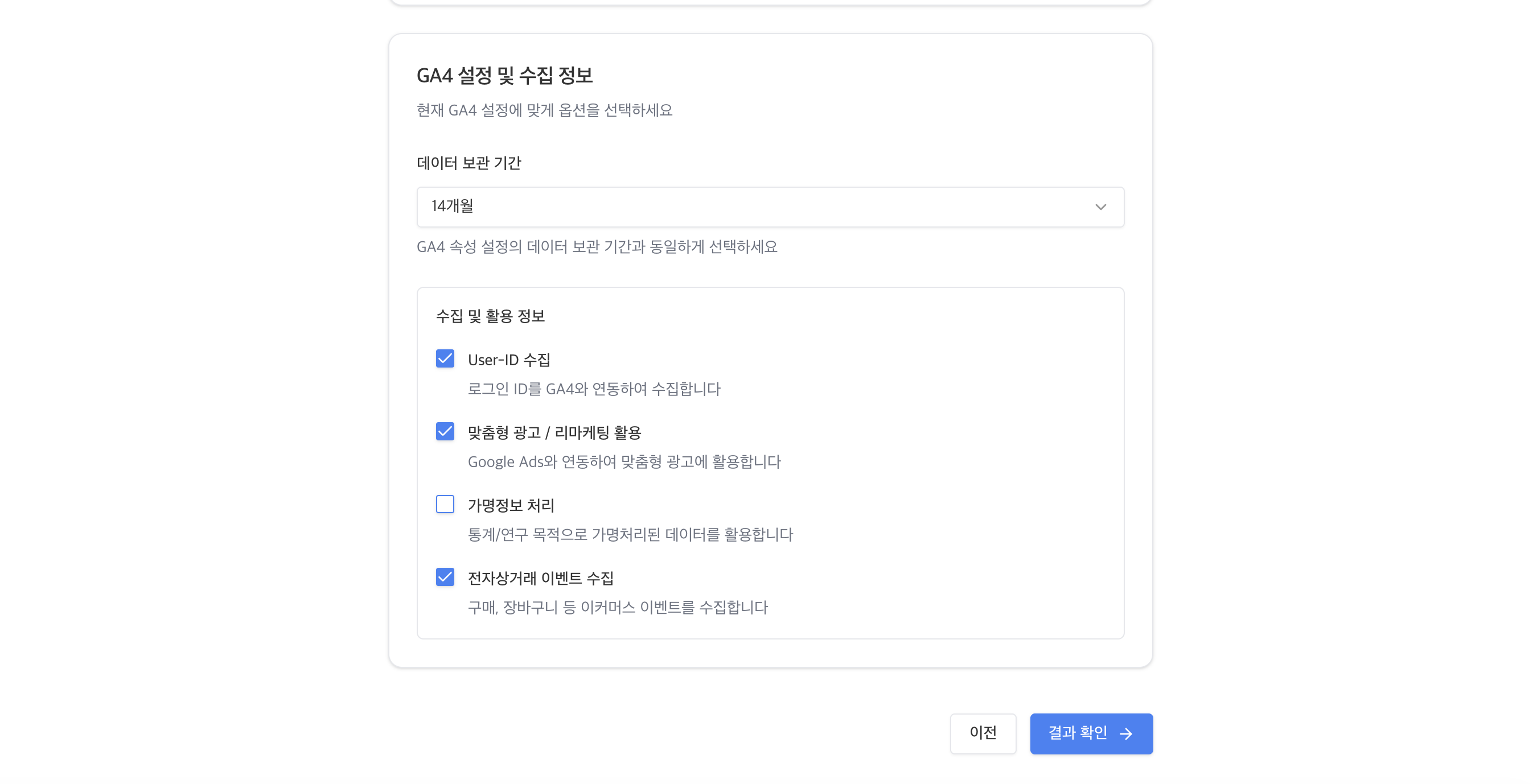Click the Google Ads와 연동하여 description text

[x=624, y=461]
